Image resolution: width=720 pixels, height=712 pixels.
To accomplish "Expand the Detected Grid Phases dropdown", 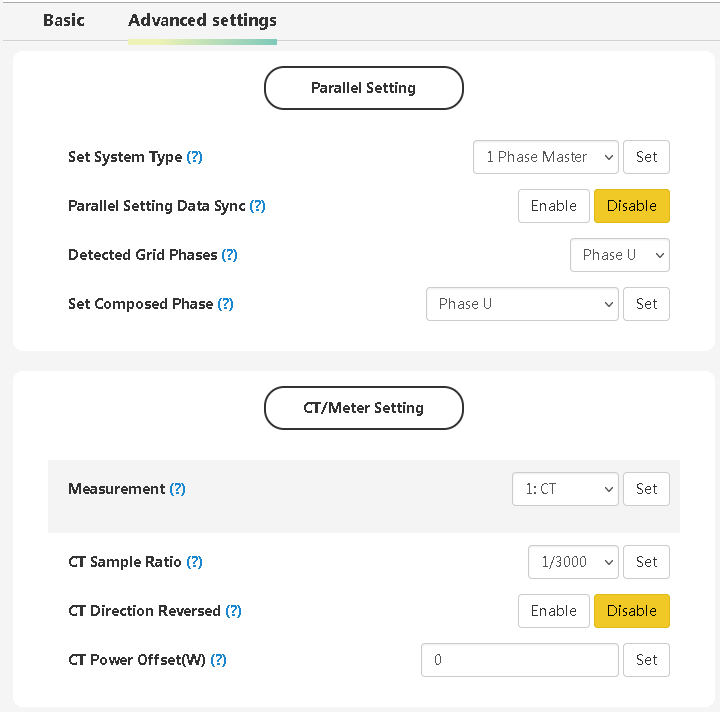I will point(619,255).
